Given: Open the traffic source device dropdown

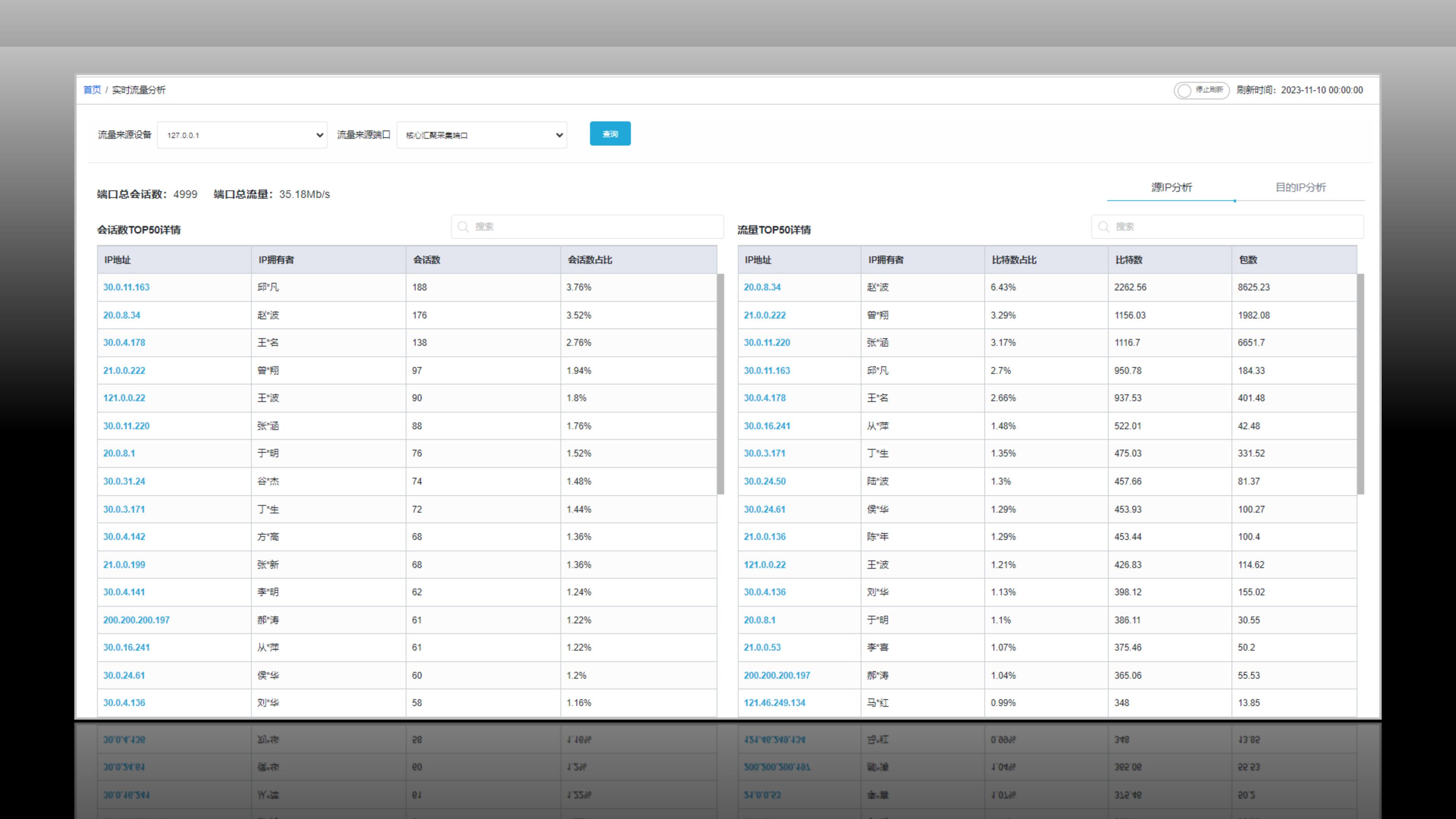Looking at the screenshot, I should pyautogui.click(x=242, y=135).
